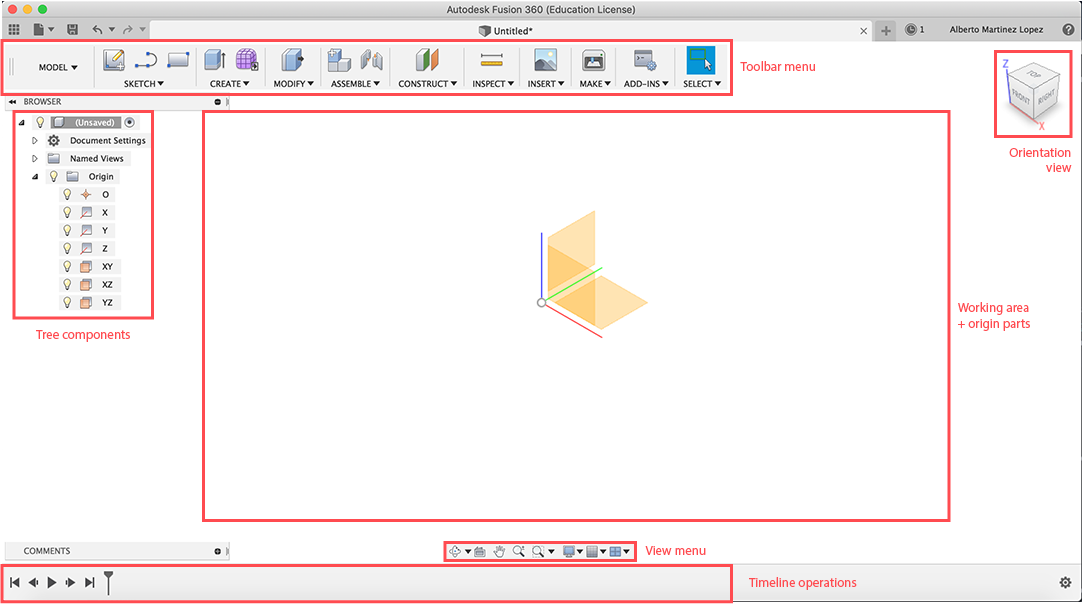Screen dimensions: 1083x604
Task: Open the Viewports layout icon
Action: click(615, 551)
